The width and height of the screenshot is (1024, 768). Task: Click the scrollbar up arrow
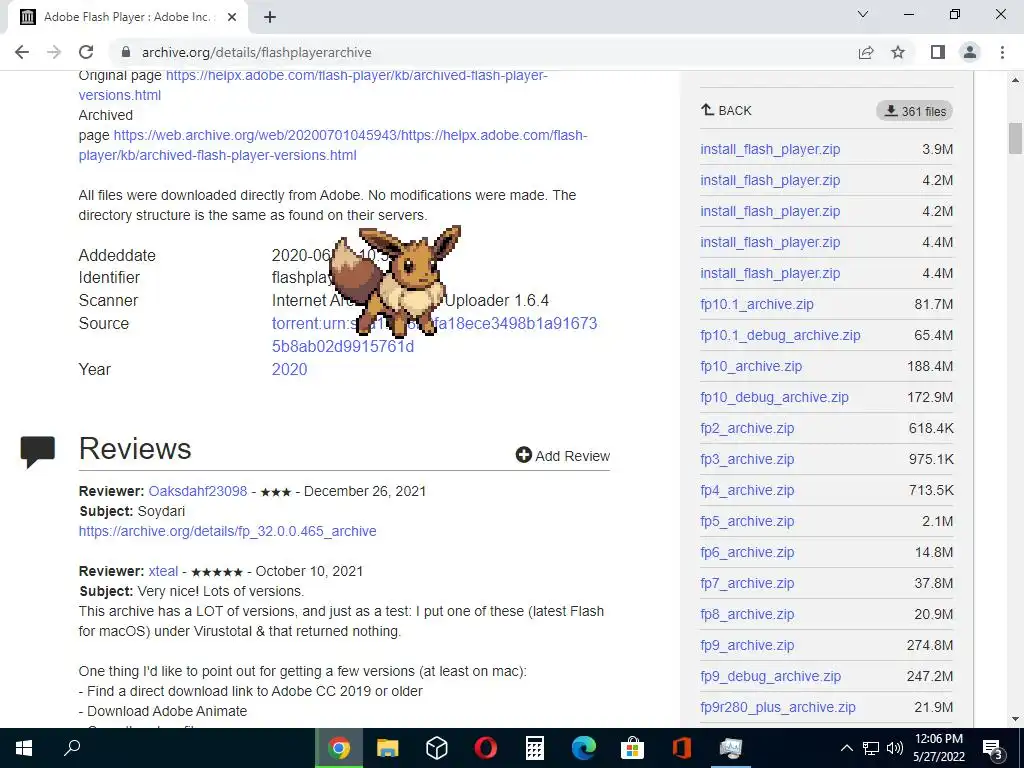click(1015, 80)
